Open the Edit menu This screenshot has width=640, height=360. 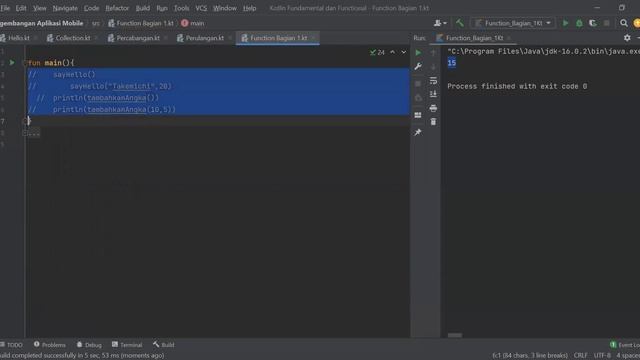click(21, 8)
